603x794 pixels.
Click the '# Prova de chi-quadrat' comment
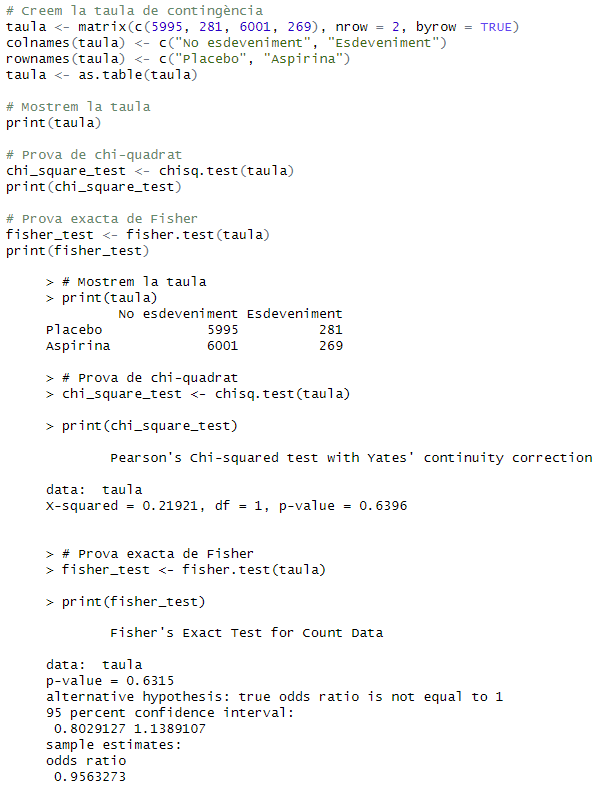(94, 155)
